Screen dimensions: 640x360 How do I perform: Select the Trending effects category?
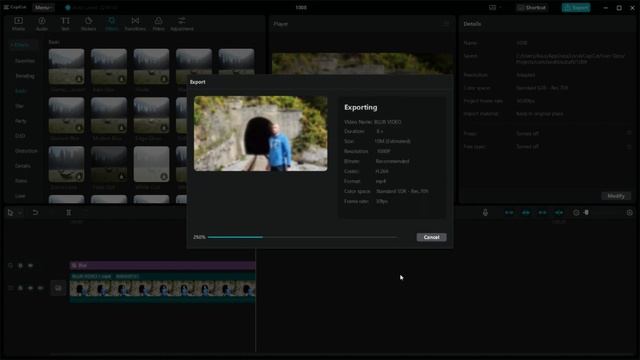(25, 76)
